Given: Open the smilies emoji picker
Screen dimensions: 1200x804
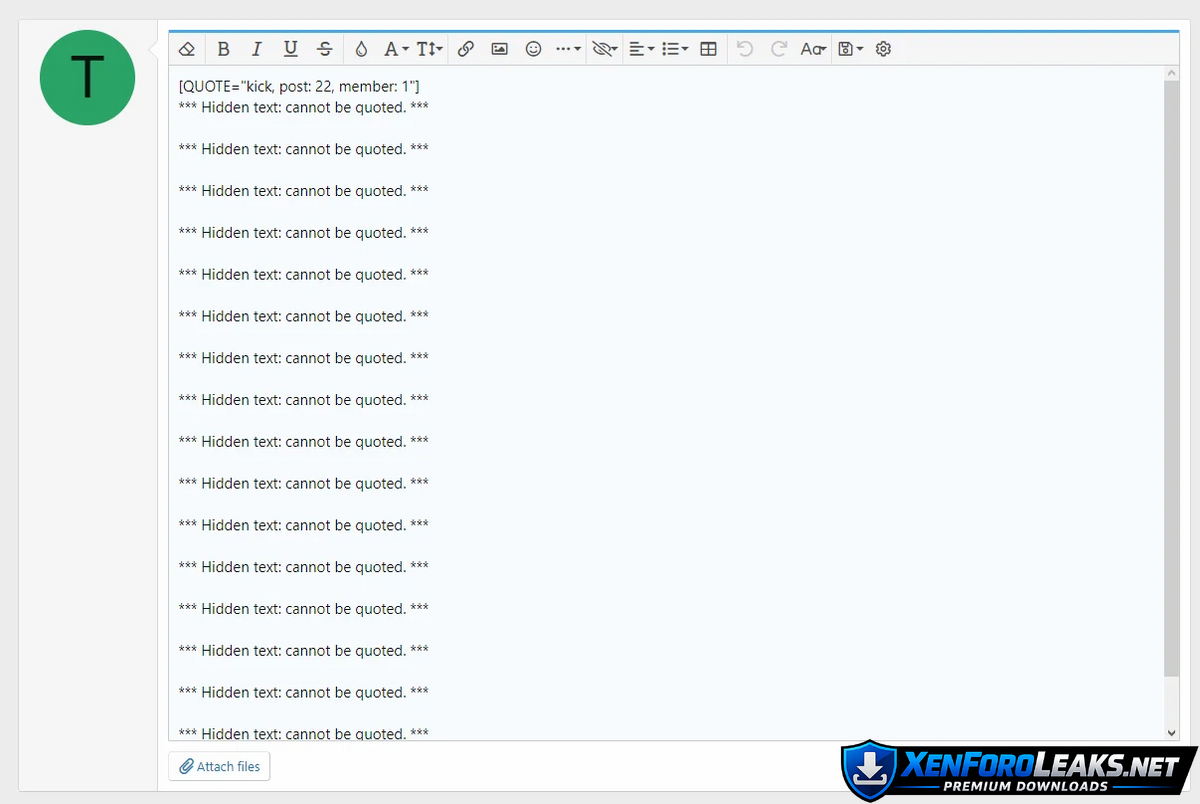Looking at the screenshot, I should [x=533, y=49].
